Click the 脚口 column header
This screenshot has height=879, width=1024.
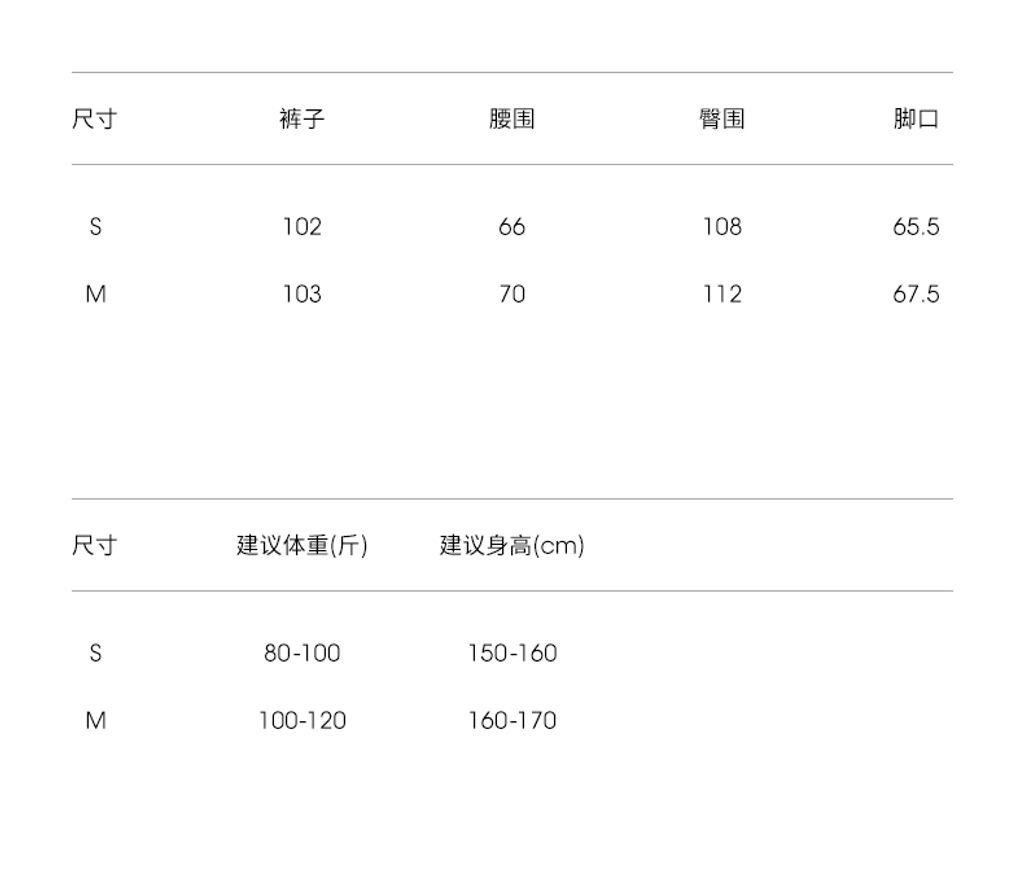[x=916, y=119]
